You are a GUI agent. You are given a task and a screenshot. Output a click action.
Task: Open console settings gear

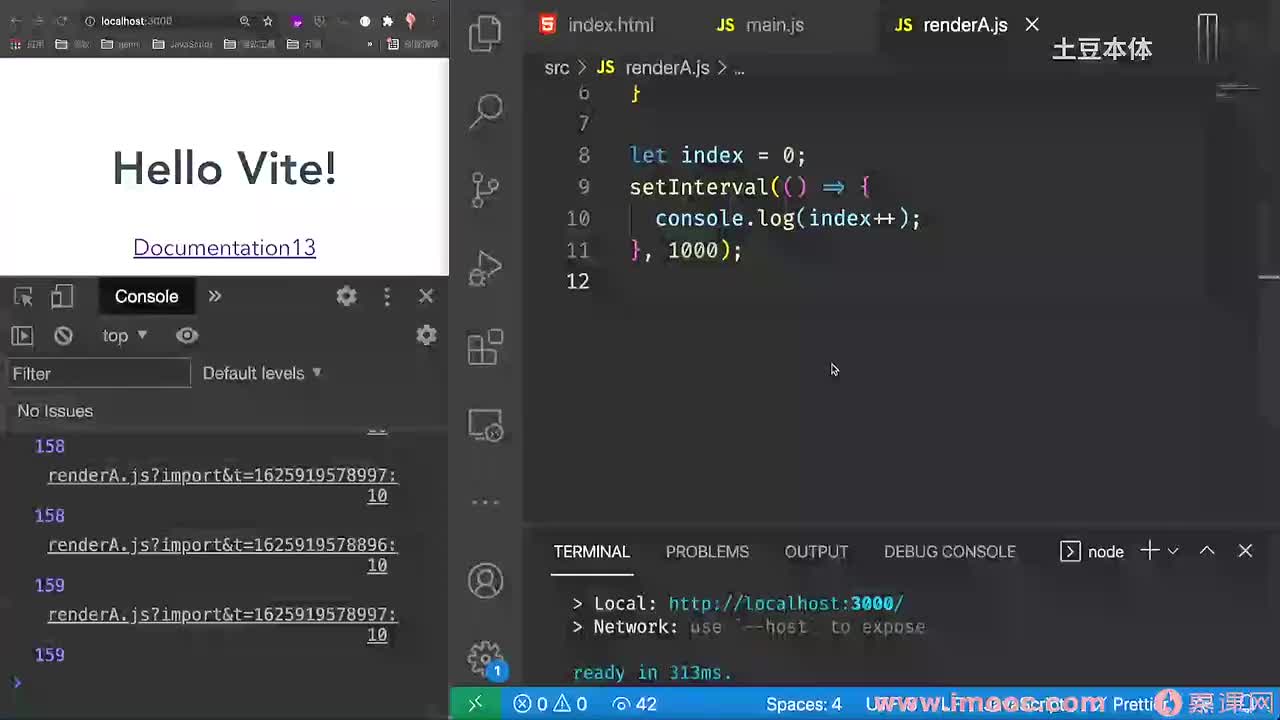tap(426, 335)
